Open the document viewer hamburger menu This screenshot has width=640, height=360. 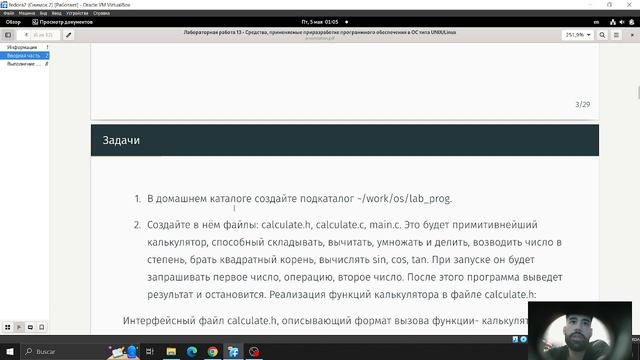[x=616, y=35]
